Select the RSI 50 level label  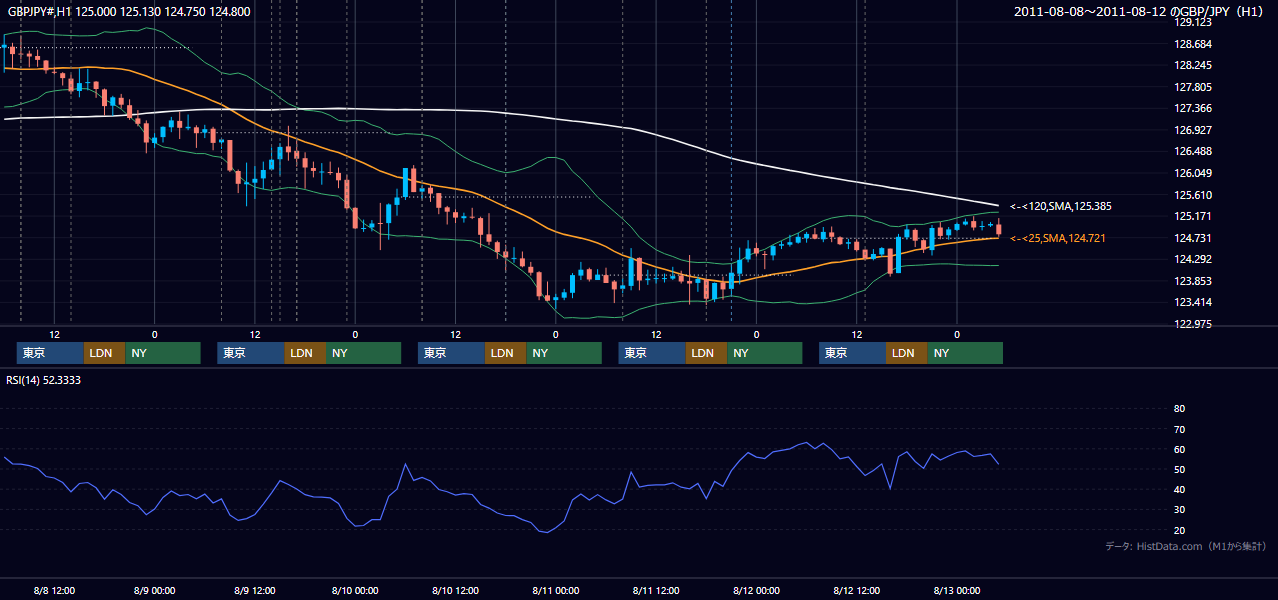click(x=1179, y=469)
